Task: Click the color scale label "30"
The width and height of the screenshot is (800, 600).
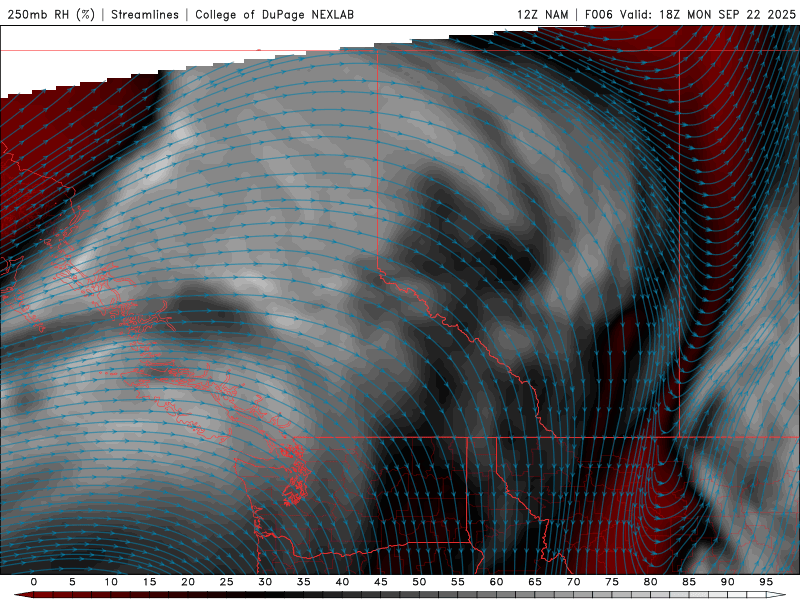Action: pyautogui.click(x=265, y=582)
